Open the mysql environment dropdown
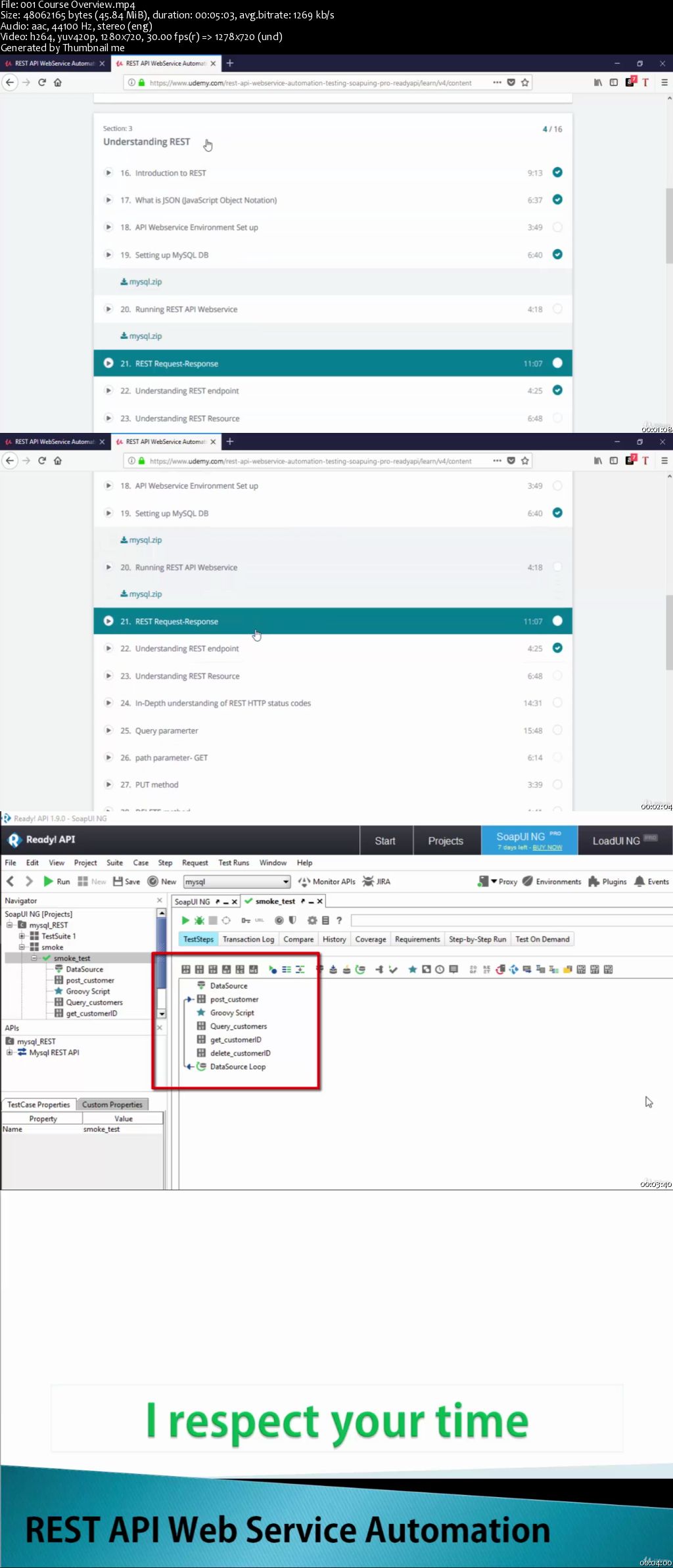 tap(286, 882)
